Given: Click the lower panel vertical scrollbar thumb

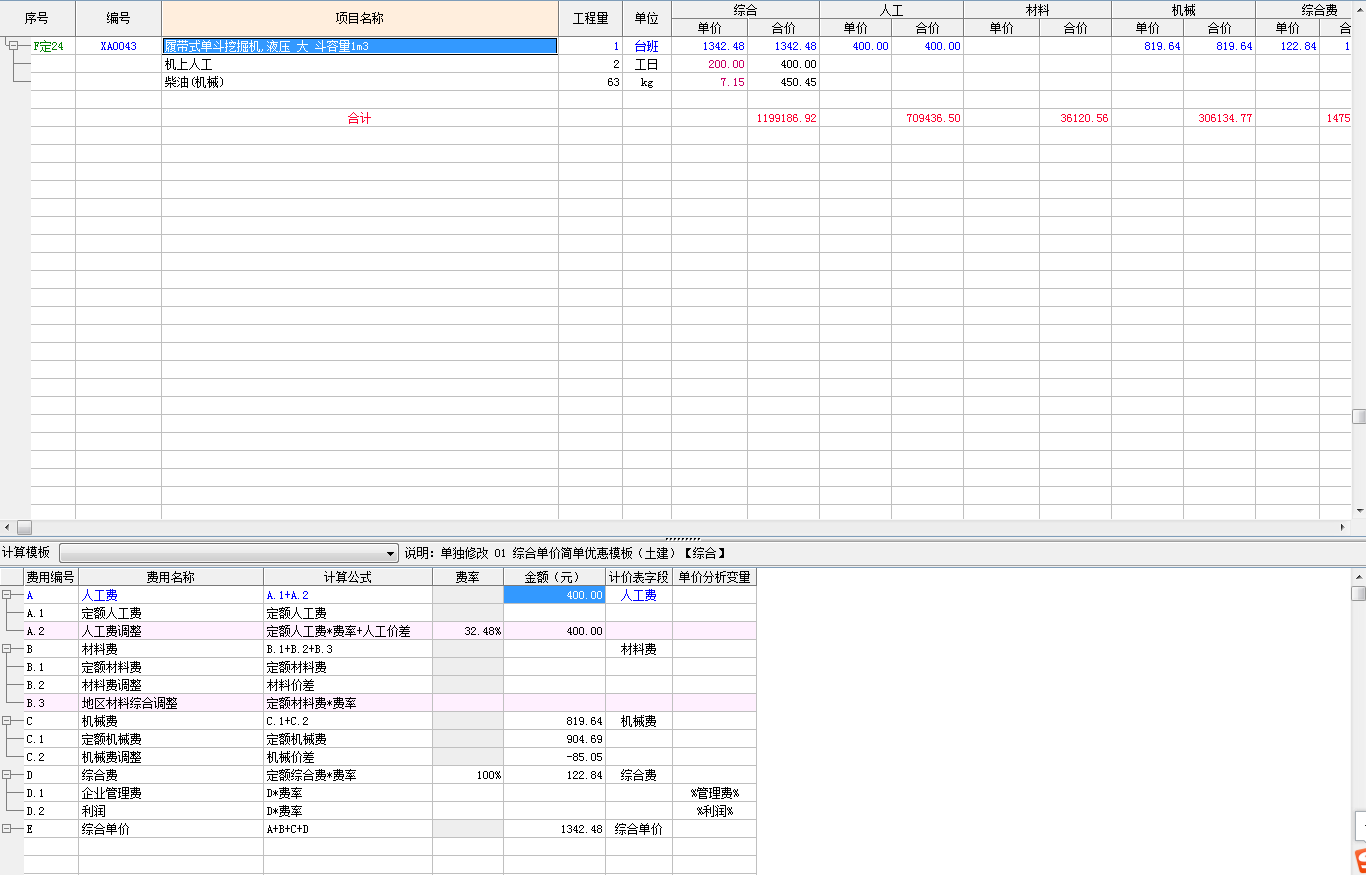Looking at the screenshot, I should click(1358, 593).
